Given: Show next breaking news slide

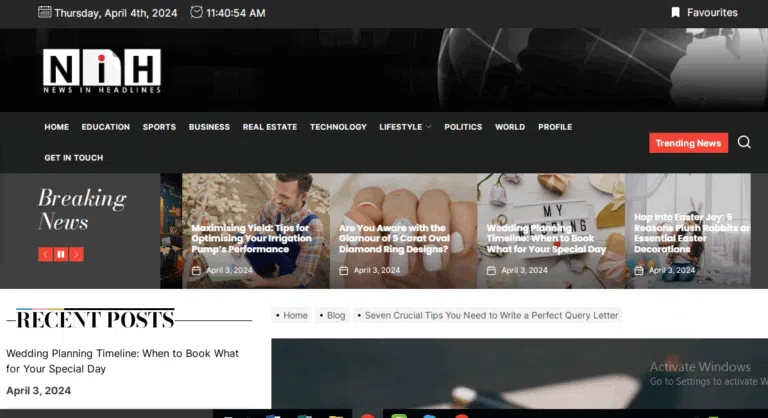Looking at the screenshot, I should pyautogui.click(x=76, y=254).
